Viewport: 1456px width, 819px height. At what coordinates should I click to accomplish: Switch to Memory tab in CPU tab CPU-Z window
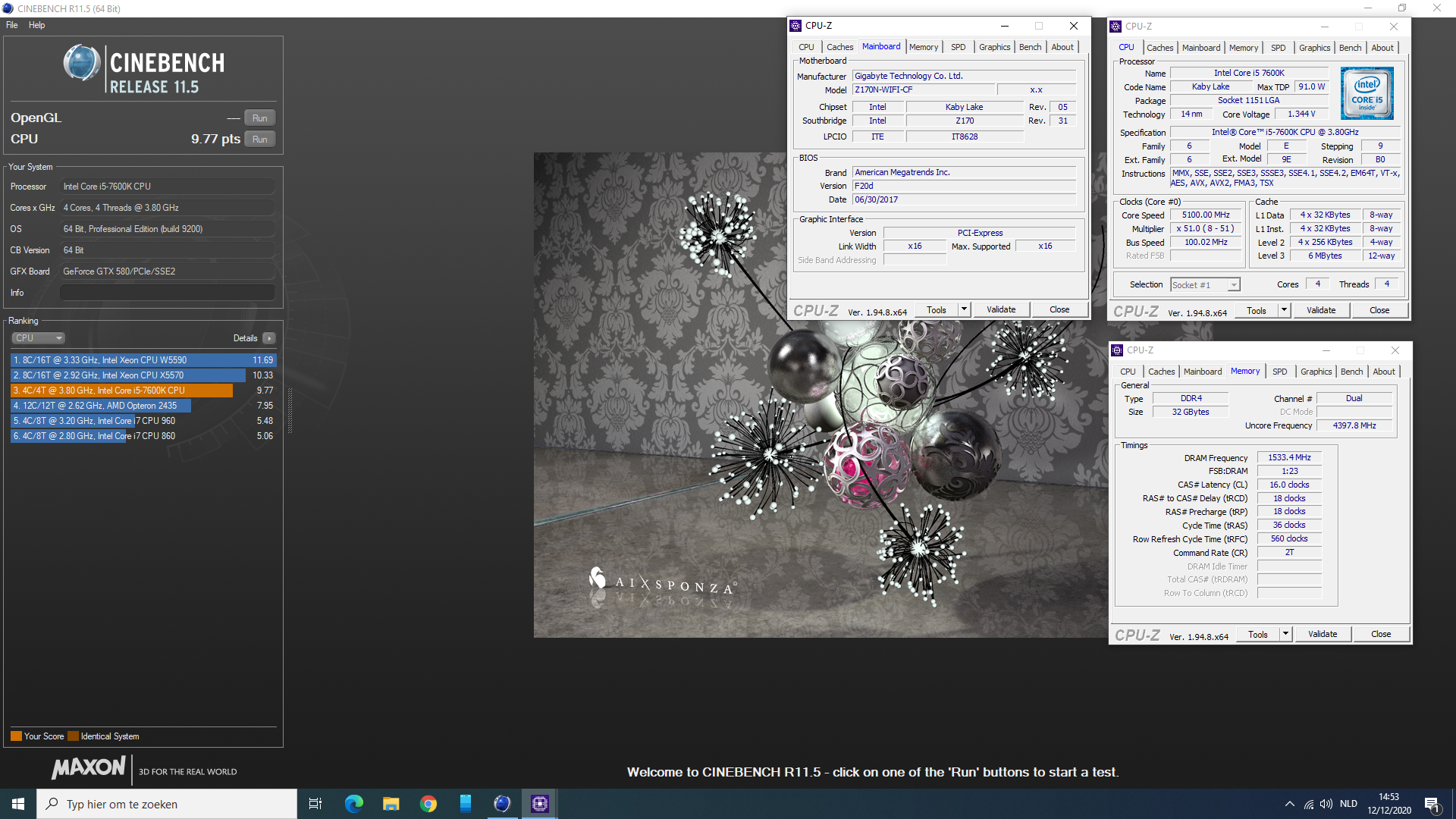tap(1244, 48)
